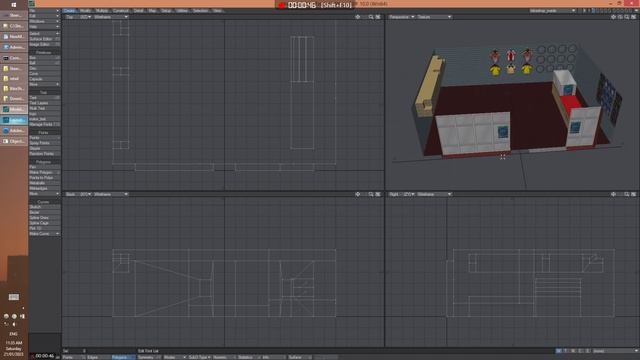The height and width of the screenshot is (360, 640).
Task: Select the Points to Polys tool
Action: tap(44, 178)
